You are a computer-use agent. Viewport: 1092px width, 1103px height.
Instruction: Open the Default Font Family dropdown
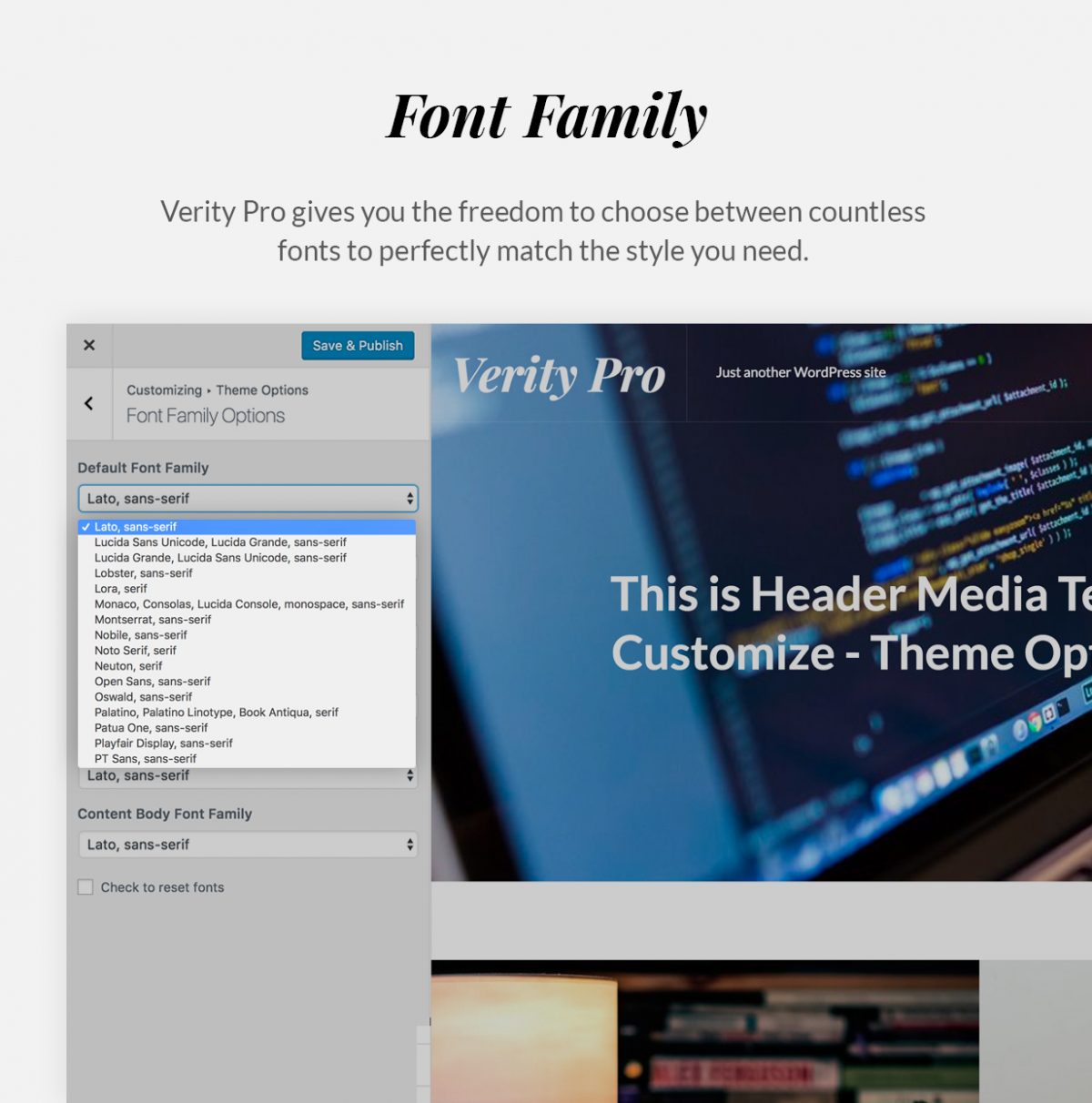click(x=248, y=499)
